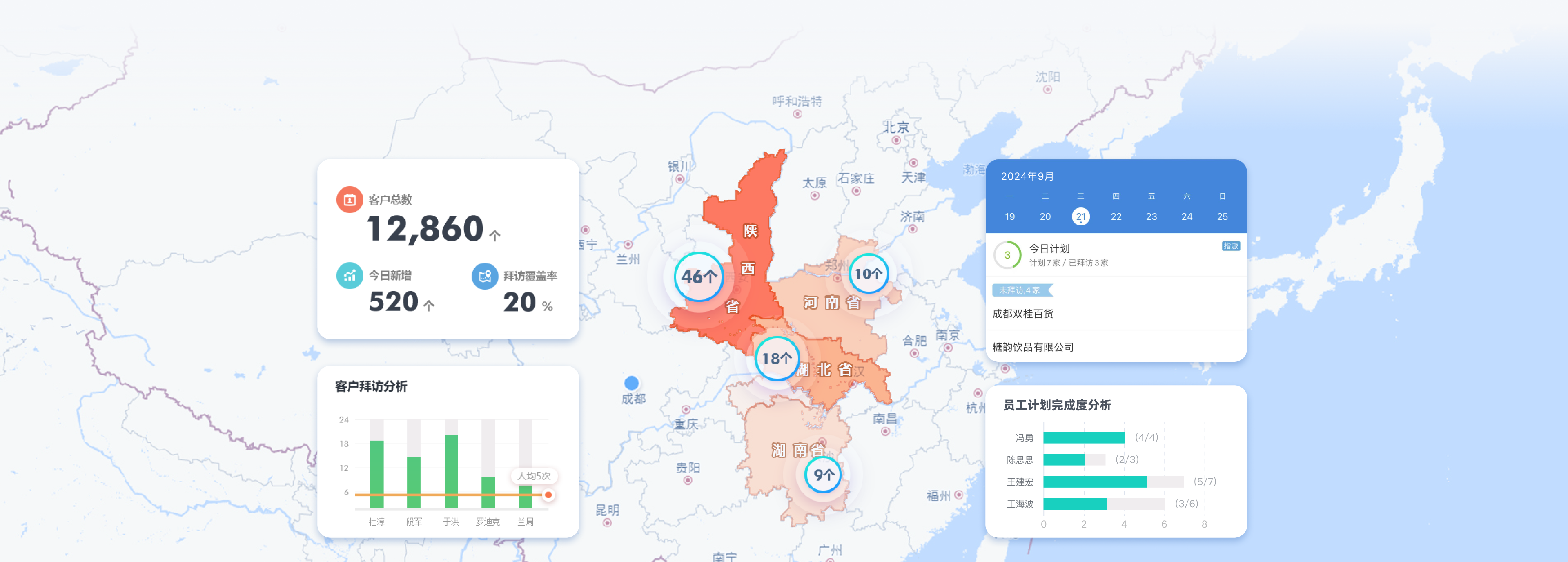The width and height of the screenshot is (1568, 562).
Task: Switch calendar to date 19
Action: (x=1010, y=217)
